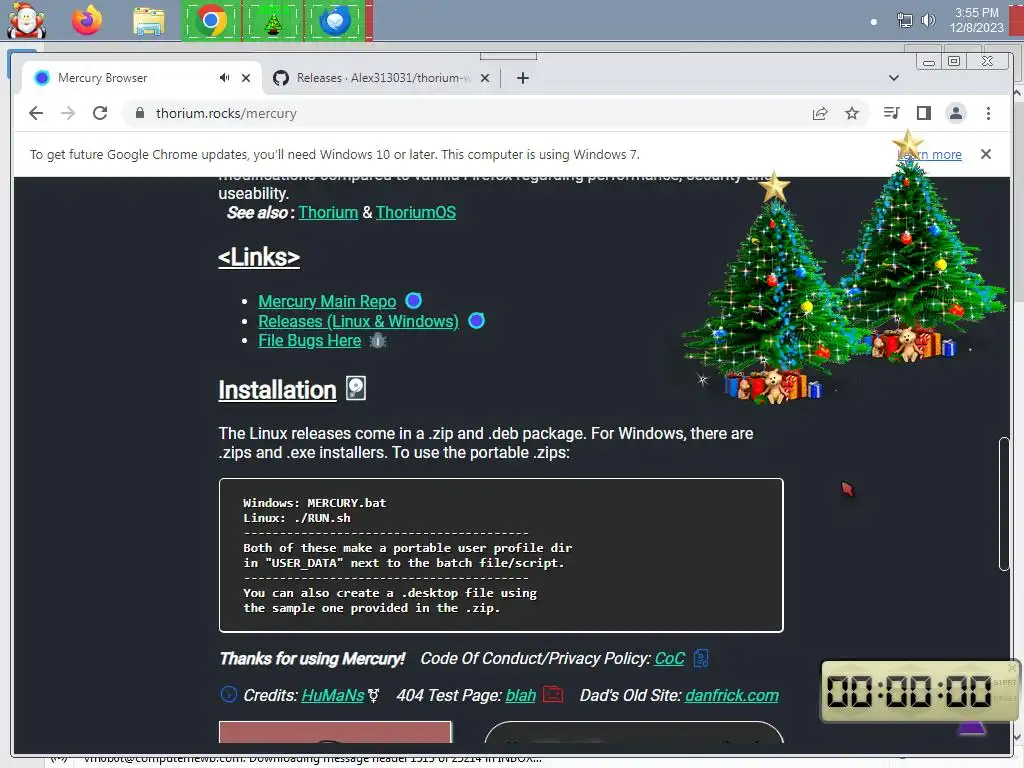The width and height of the screenshot is (1024, 768).
Task: Open the CoC privacy policy link
Action: click(669, 658)
